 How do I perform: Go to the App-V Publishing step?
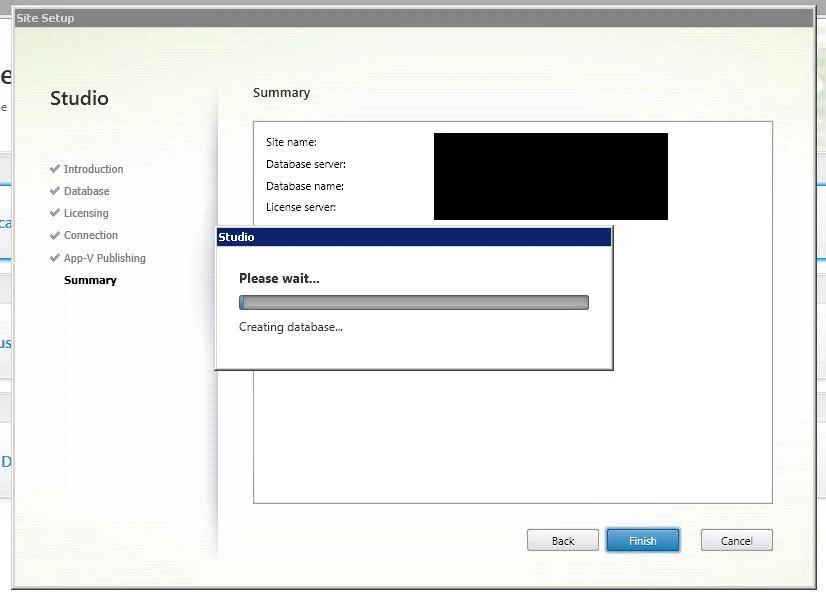click(x=104, y=258)
